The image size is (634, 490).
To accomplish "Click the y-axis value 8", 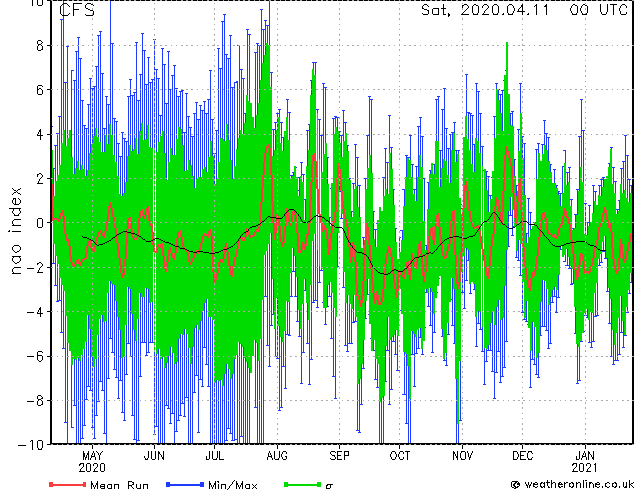I will coord(40,46).
